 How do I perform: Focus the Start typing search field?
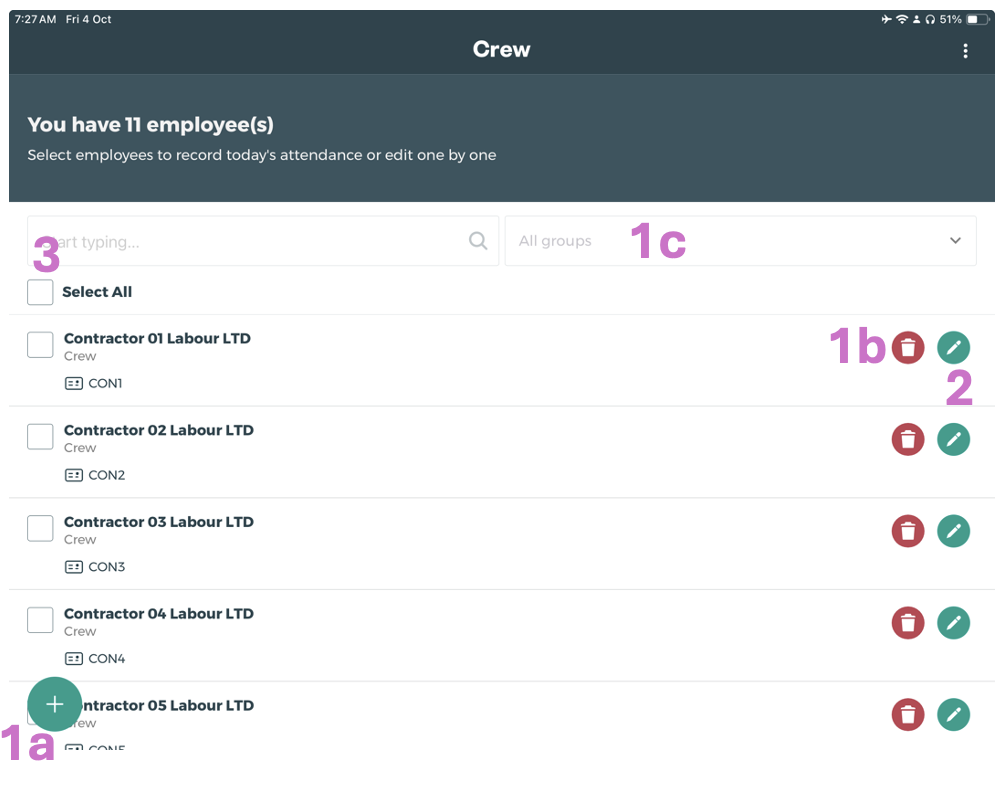(x=250, y=241)
